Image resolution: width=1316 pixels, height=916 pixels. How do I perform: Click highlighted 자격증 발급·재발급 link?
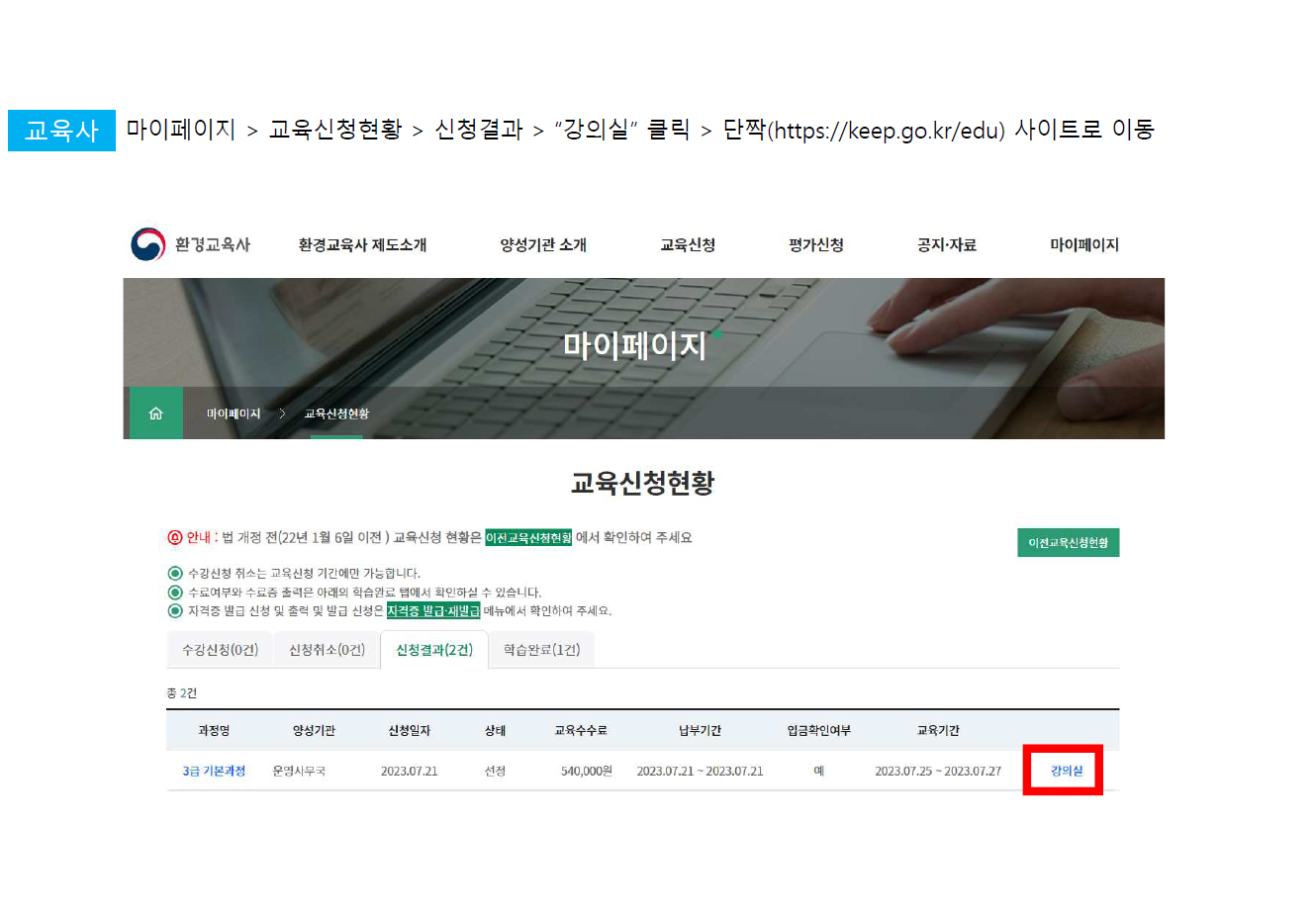click(x=433, y=610)
